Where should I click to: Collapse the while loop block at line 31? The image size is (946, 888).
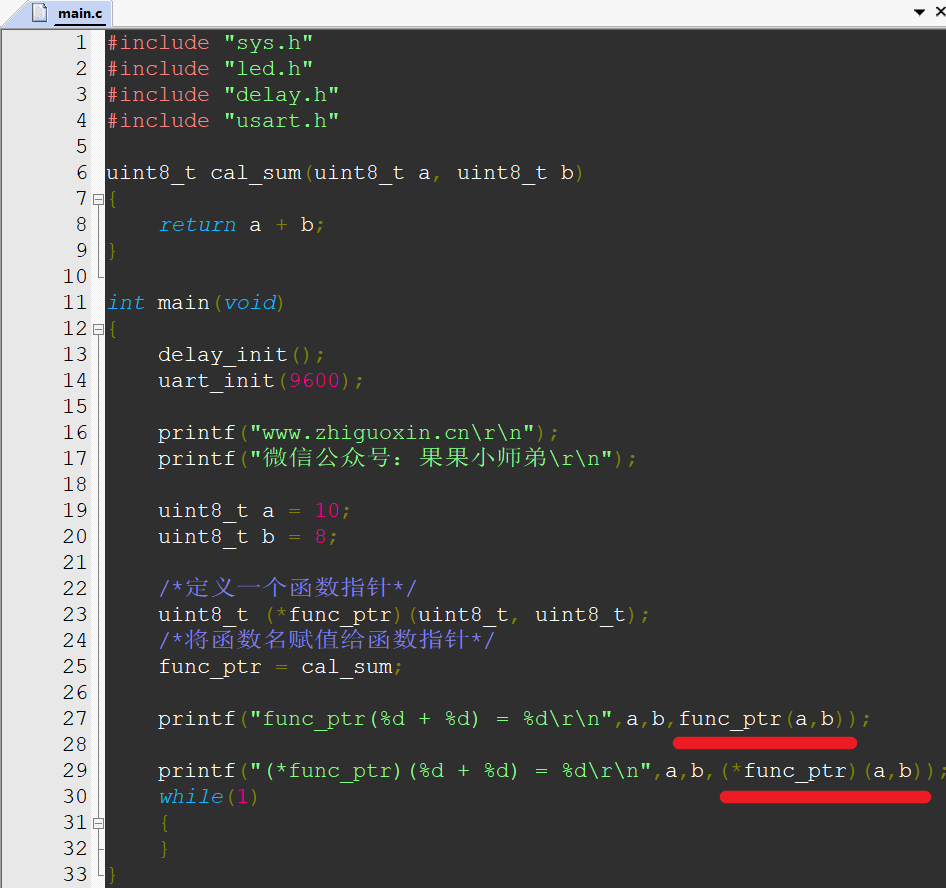(x=98, y=823)
